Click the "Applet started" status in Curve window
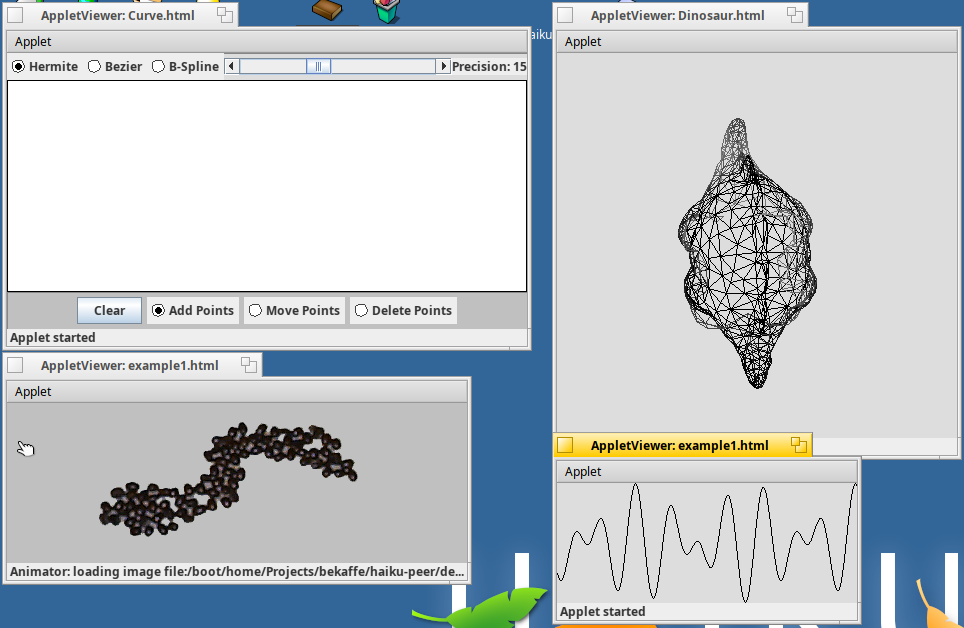Viewport: 964px width, 628px height. click(53, 338)
